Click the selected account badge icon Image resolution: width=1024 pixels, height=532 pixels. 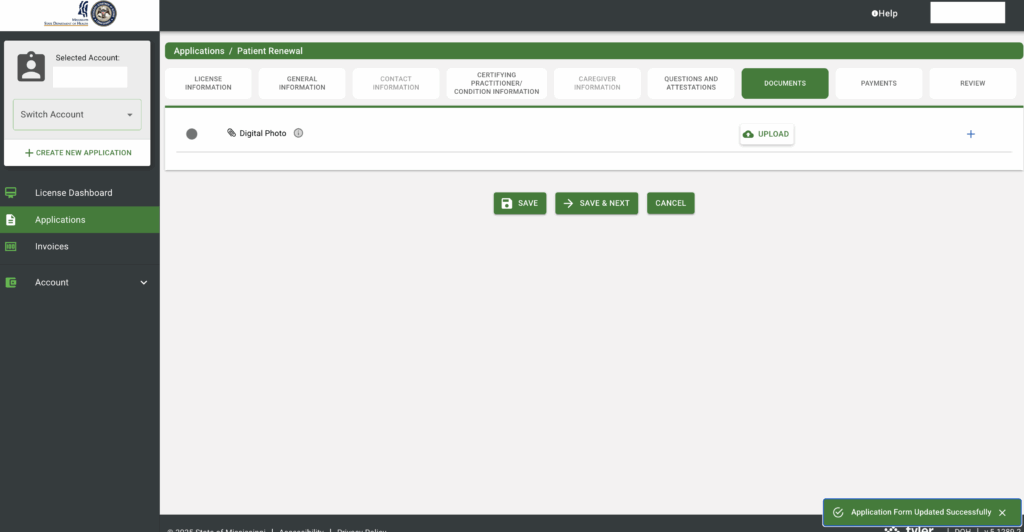click(32, 67)
